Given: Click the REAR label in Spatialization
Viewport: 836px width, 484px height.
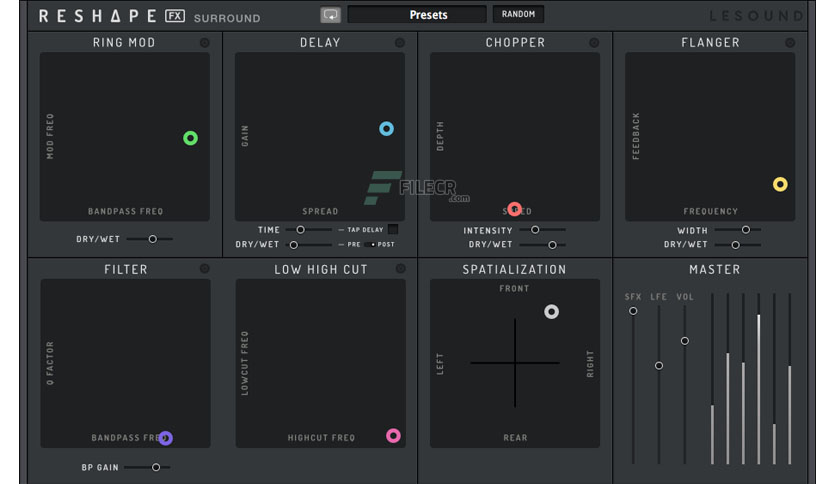Looking at the screenshot, I should pos(515,438).
